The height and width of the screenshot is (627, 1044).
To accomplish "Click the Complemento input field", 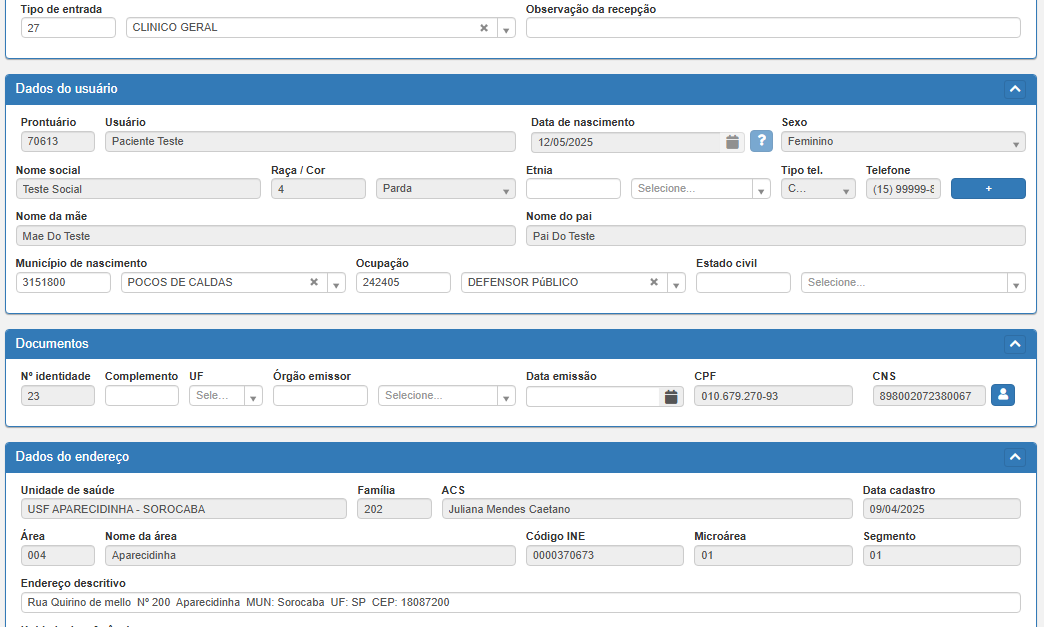I will click(x=141, y=396).
